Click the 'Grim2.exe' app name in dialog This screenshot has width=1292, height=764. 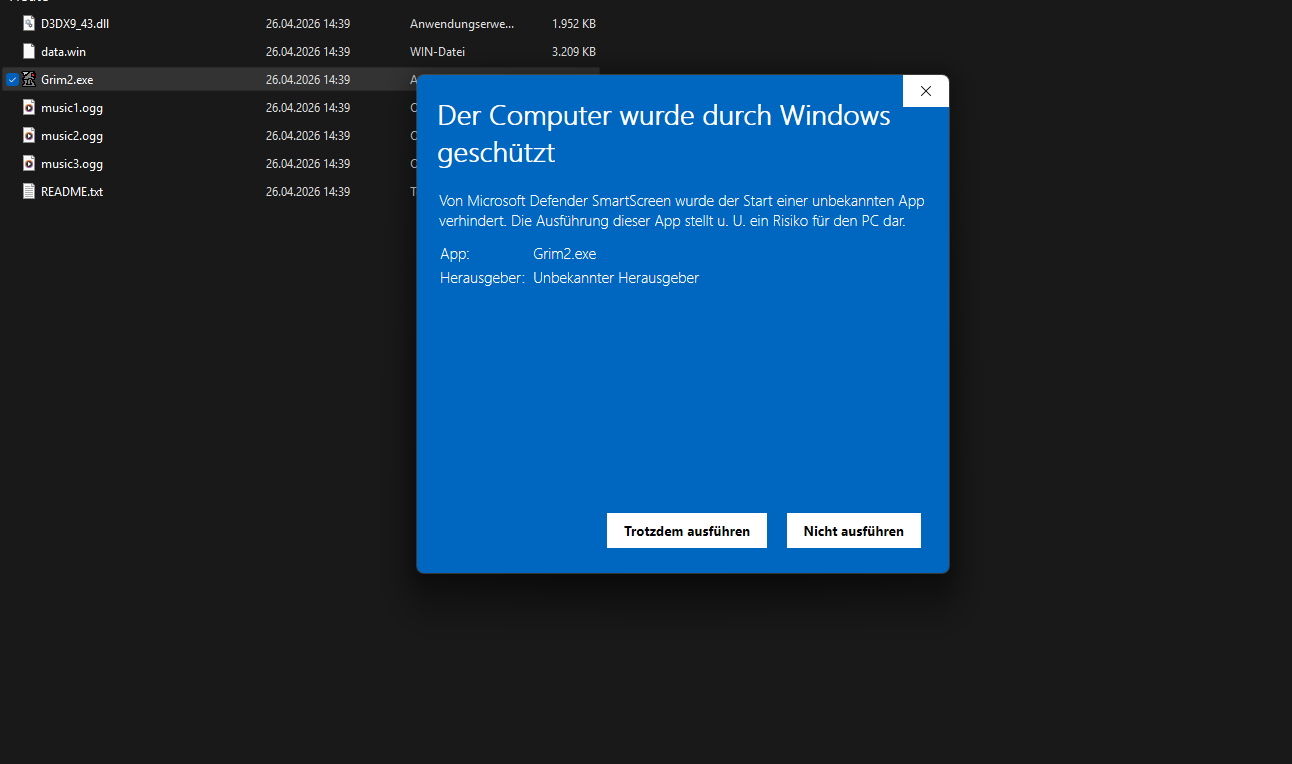(x=565, y=254)
